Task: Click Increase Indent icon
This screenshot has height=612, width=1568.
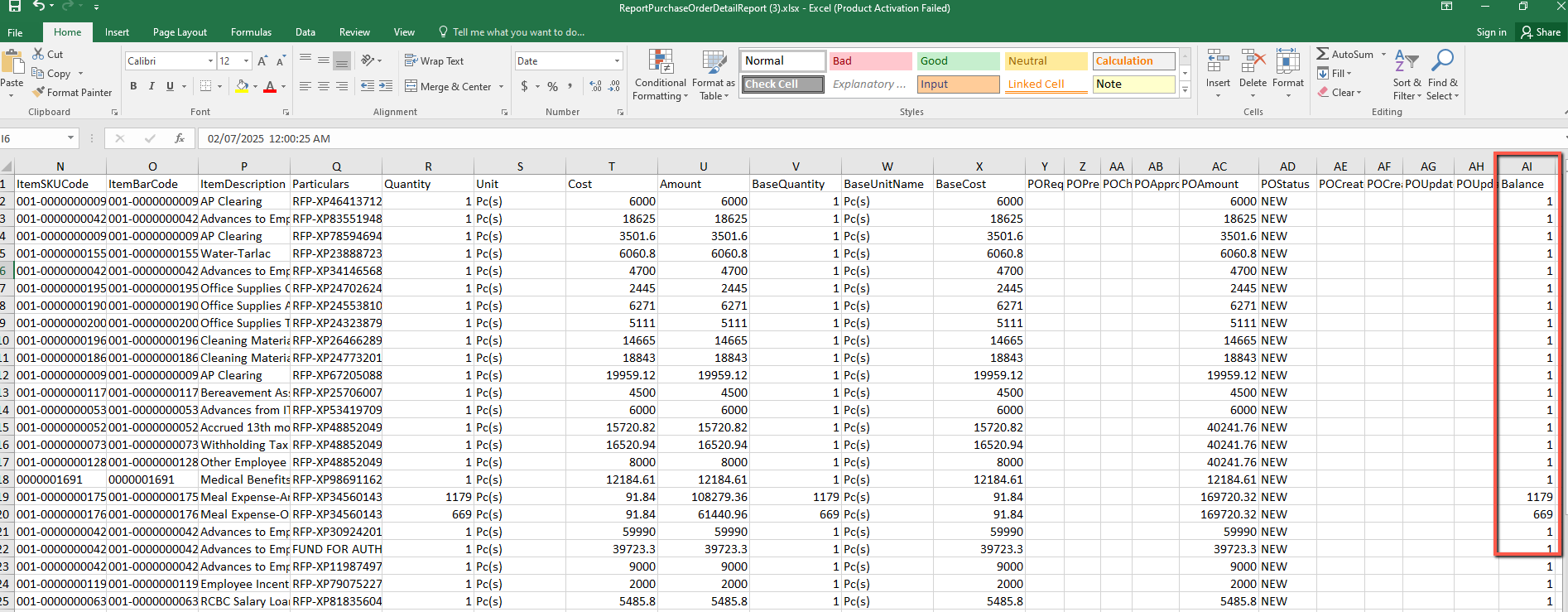Action: 386,86
